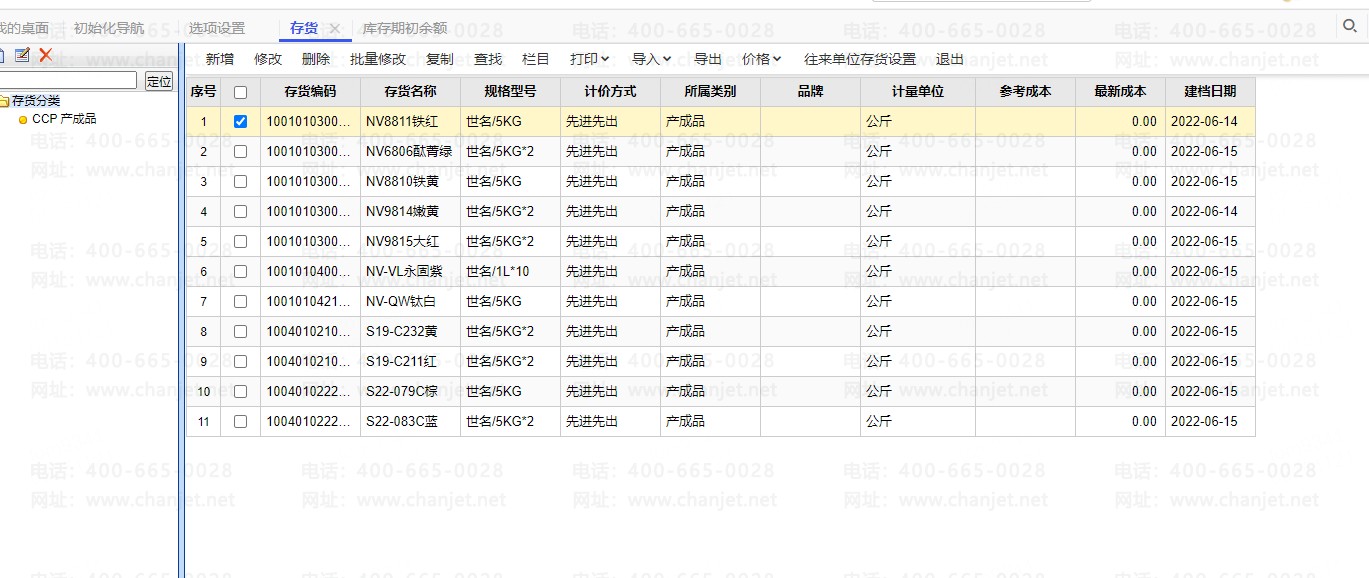Sort by the 建档日期 column header

1210,92
